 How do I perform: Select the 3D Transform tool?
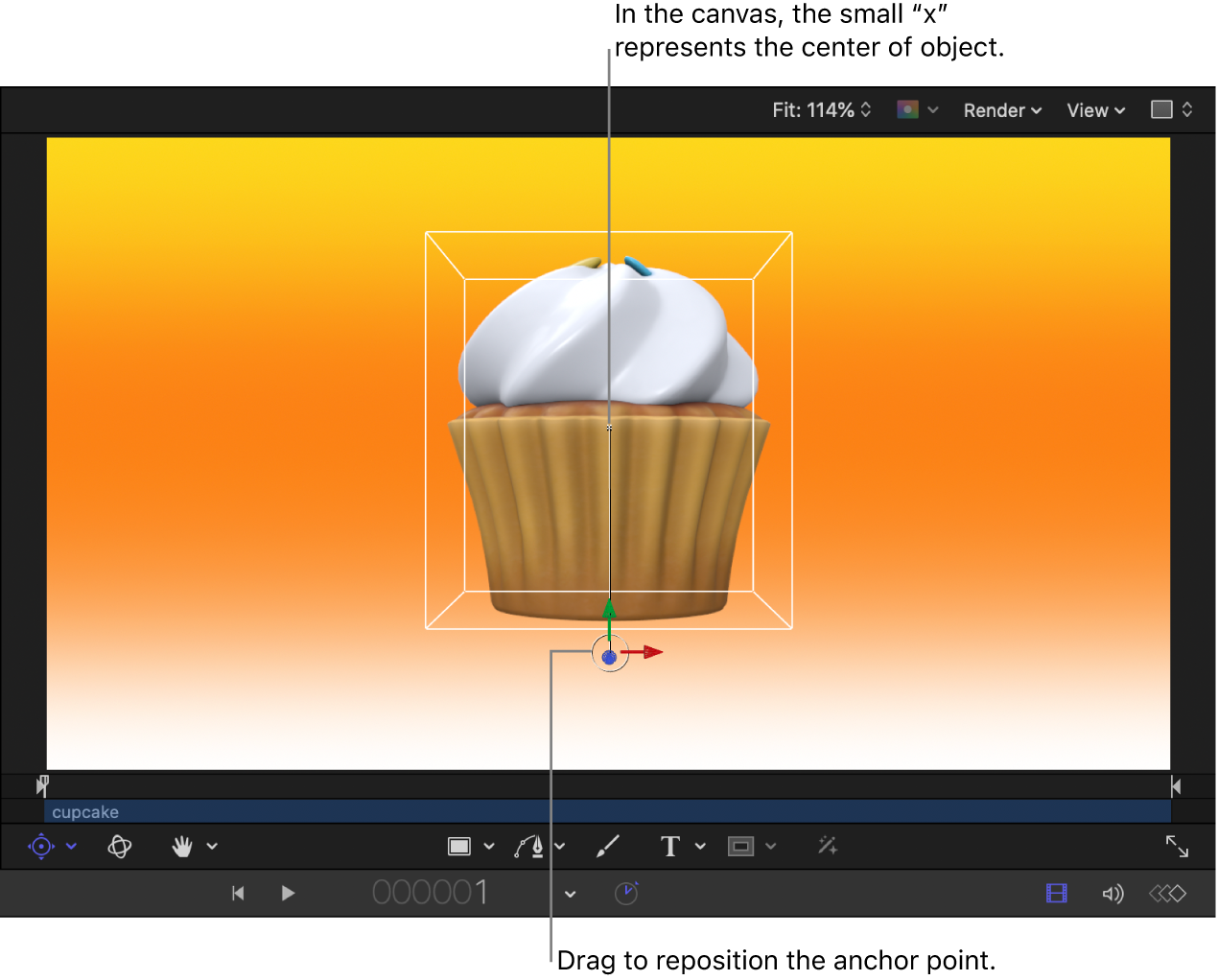[120, 846]
